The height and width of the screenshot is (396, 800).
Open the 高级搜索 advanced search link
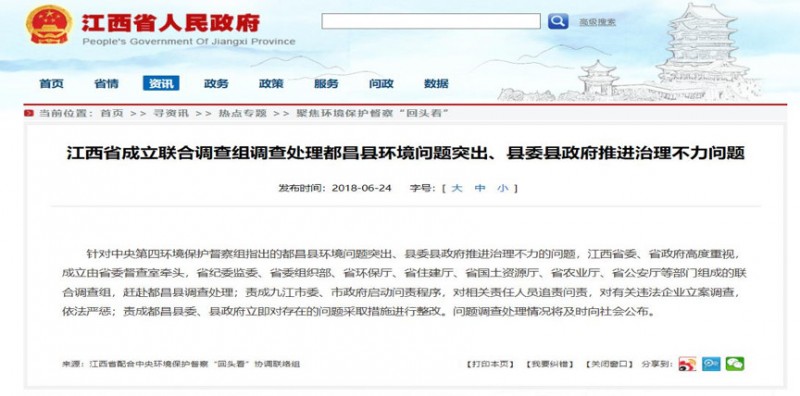tap(597, 22)
